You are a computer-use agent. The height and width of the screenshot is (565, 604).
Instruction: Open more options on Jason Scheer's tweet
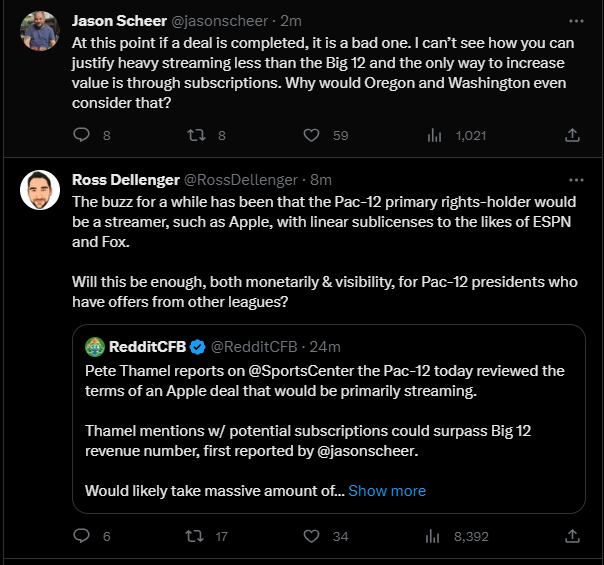pos(574,20)
